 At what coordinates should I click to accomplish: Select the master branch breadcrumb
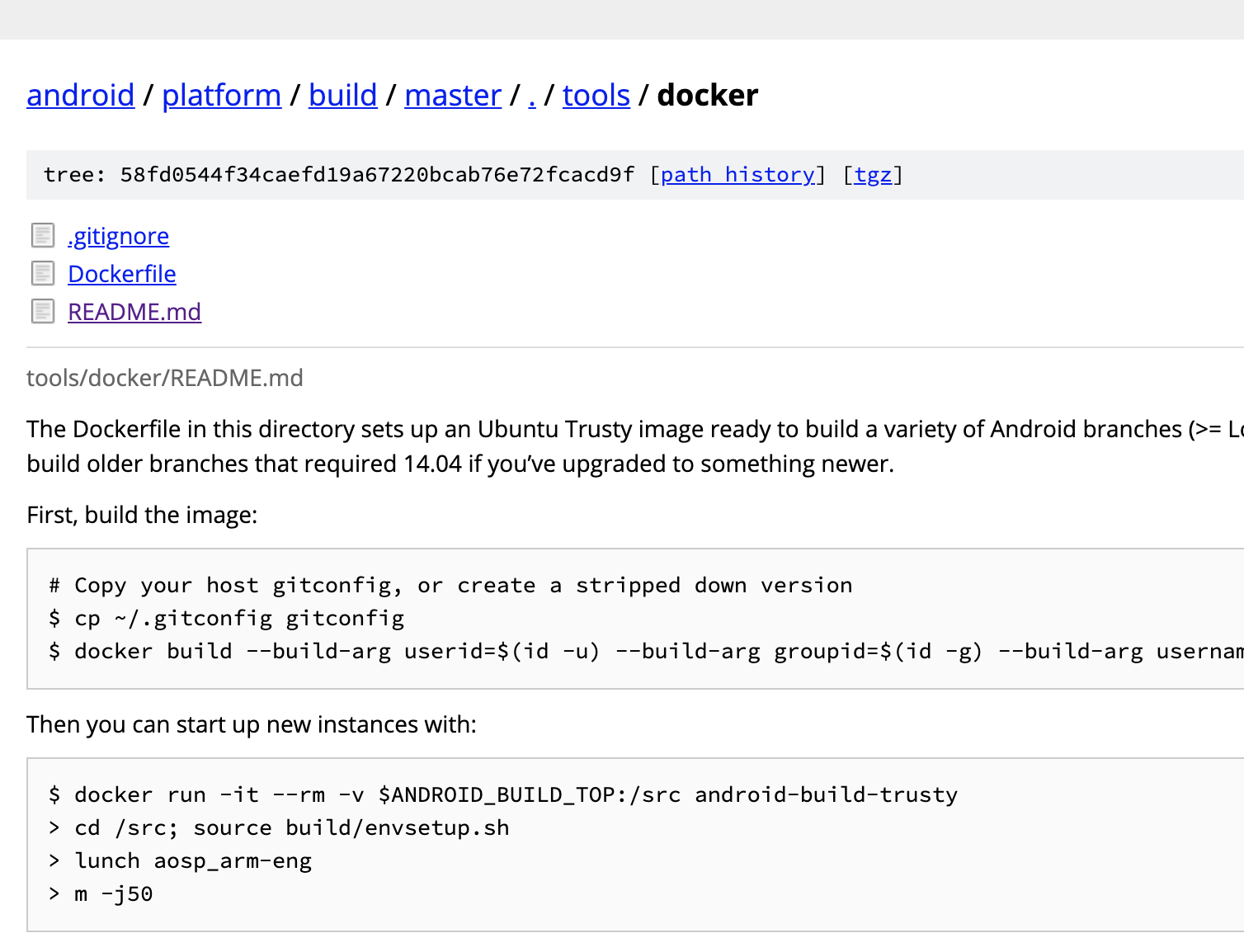coord(453,95)
